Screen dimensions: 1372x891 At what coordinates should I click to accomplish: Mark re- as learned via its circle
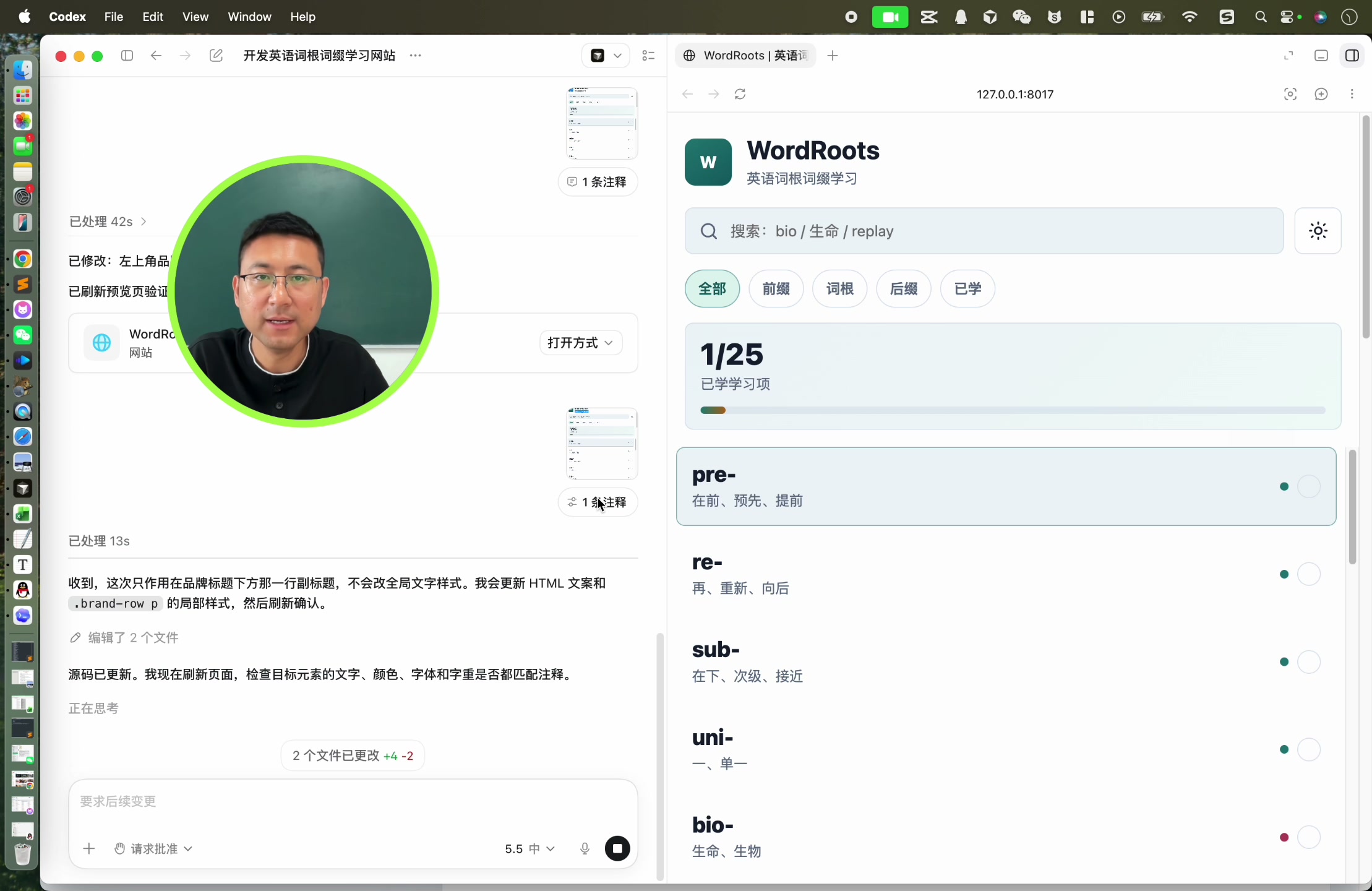coord(1308,574)
